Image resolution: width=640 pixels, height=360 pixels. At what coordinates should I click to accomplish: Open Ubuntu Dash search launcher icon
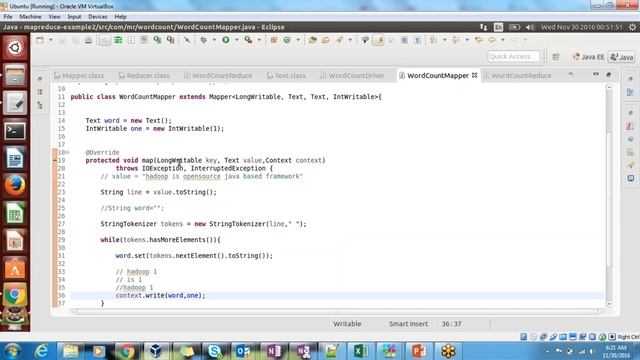pyautogui.click(x=15, y=48)
